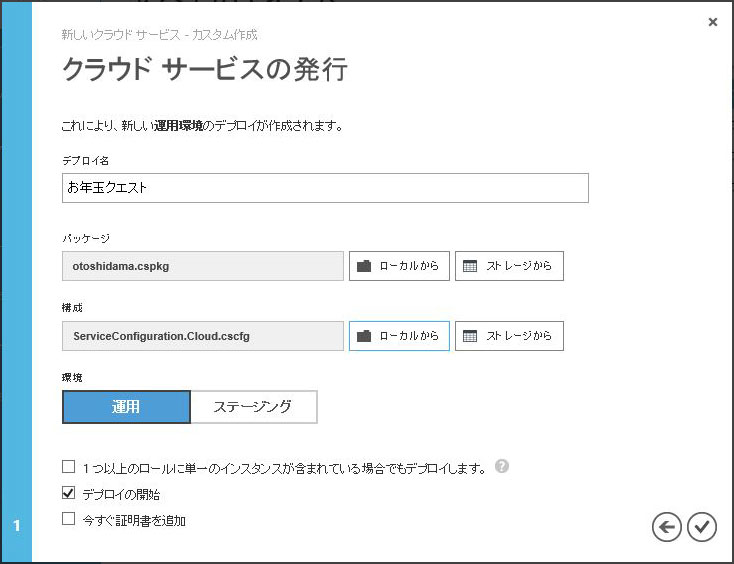Click the クラウド サービスの発行 heading
734x564 pixels.
click(205, 69)
